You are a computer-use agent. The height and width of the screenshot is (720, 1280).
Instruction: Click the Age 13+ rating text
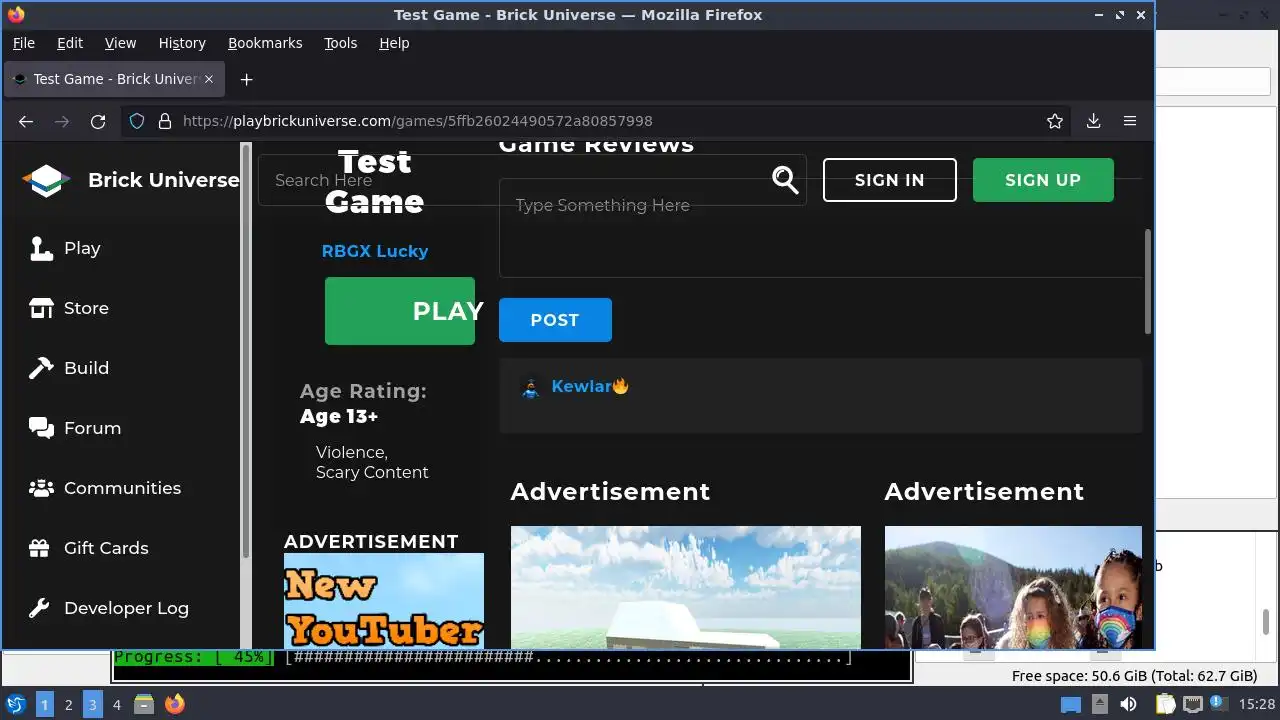[x=339, y=416]
